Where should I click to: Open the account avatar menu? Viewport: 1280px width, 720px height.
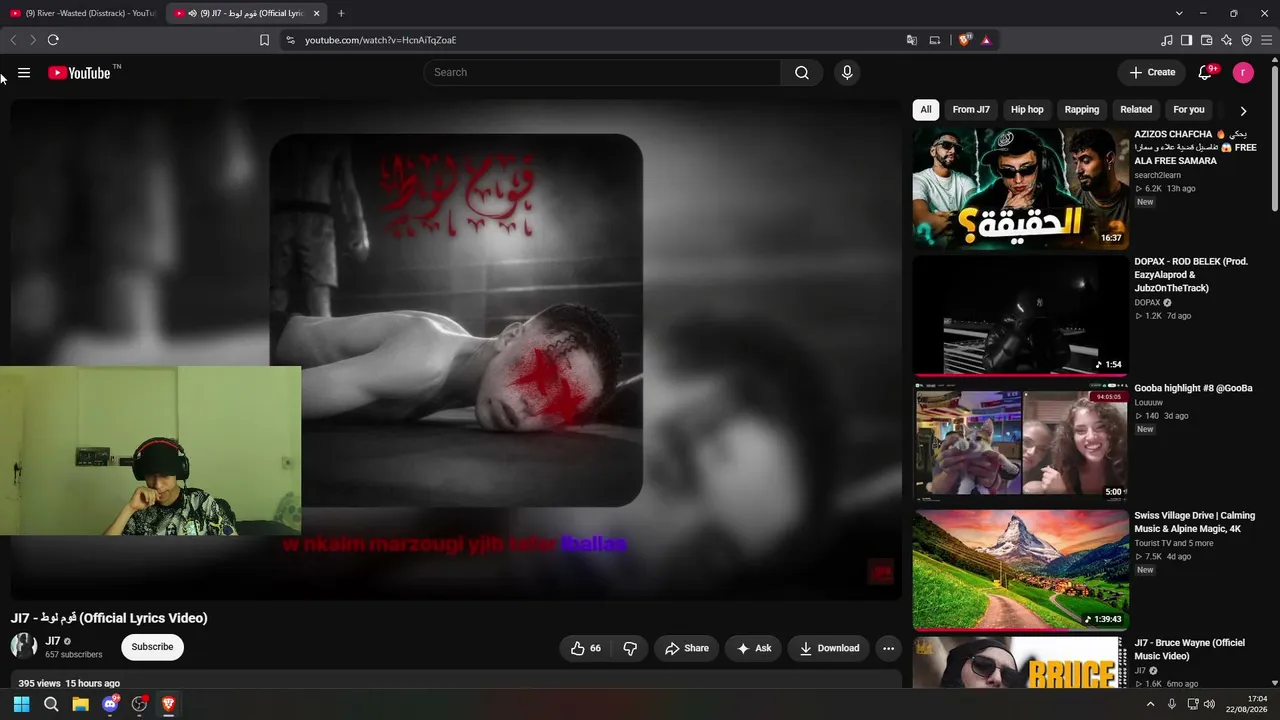coord(1243,72)
